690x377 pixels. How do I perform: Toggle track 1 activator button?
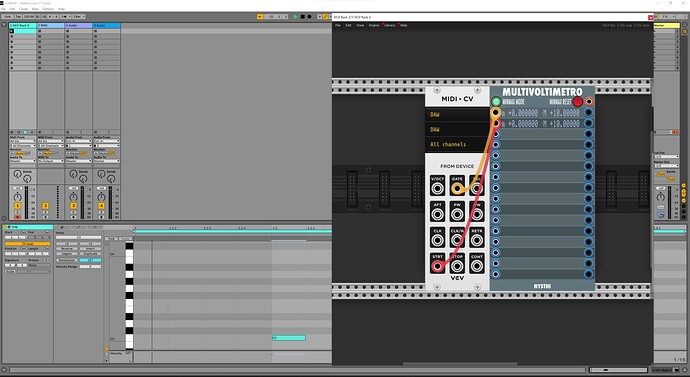click(17, 206)
